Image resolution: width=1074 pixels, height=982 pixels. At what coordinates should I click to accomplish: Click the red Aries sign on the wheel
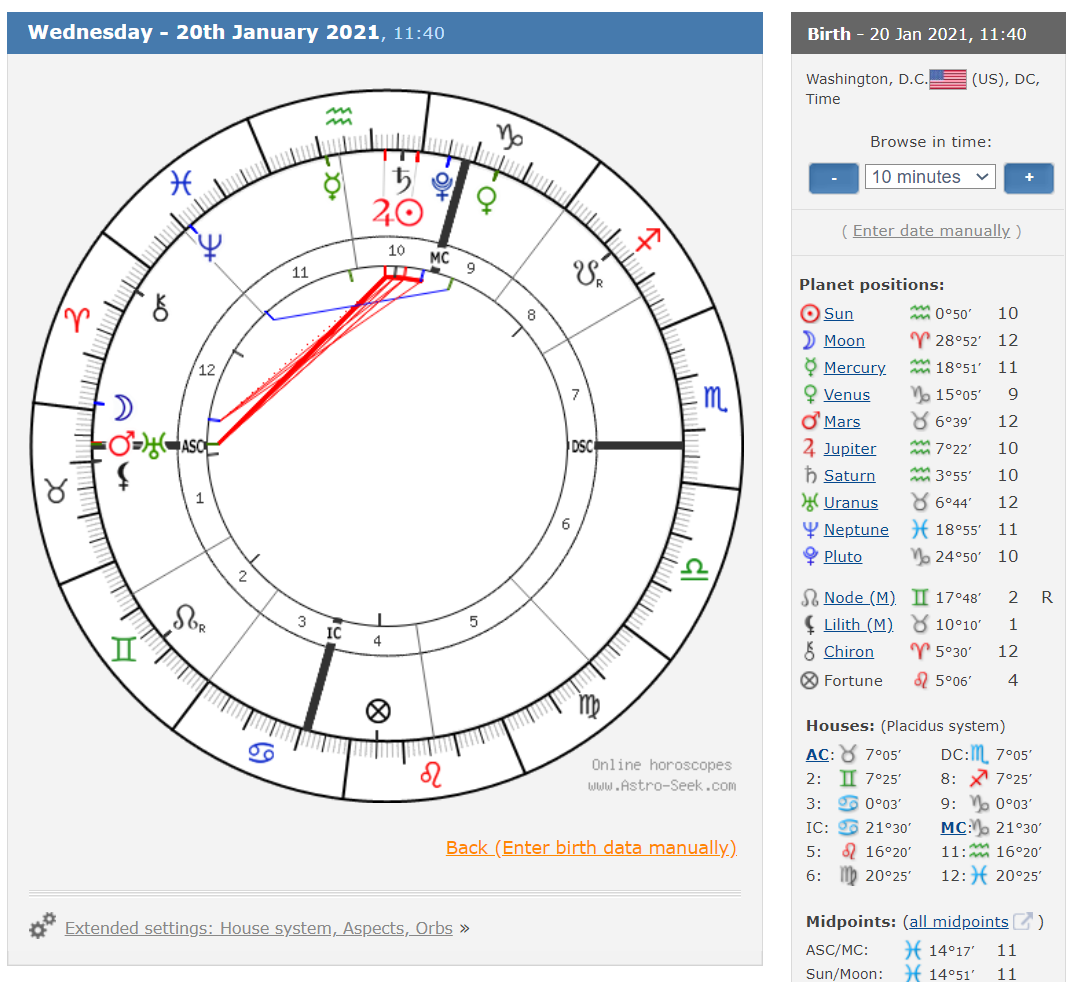[77, 319]
